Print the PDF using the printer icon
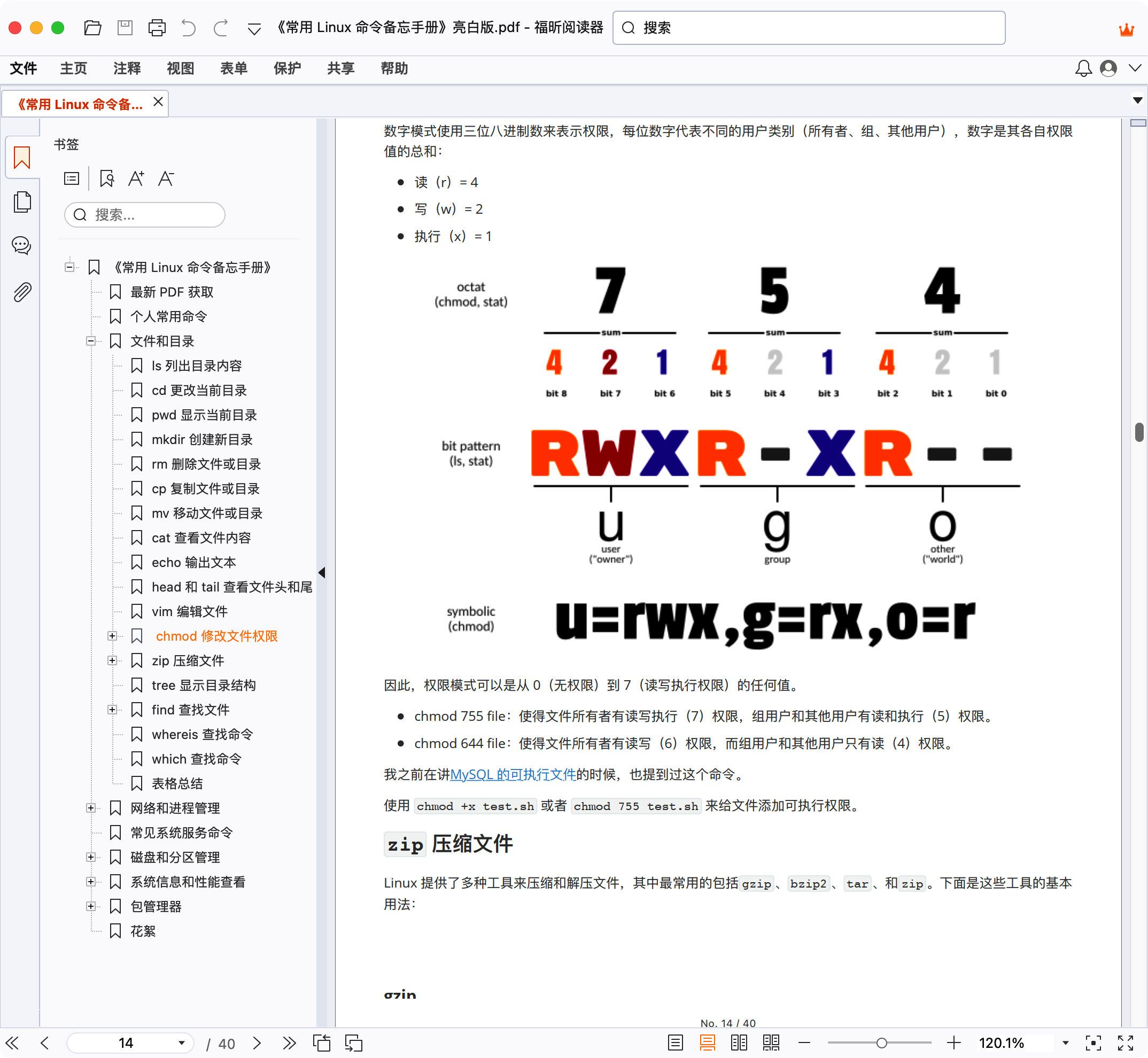The image size is (1148, 1058). point(157,27)
